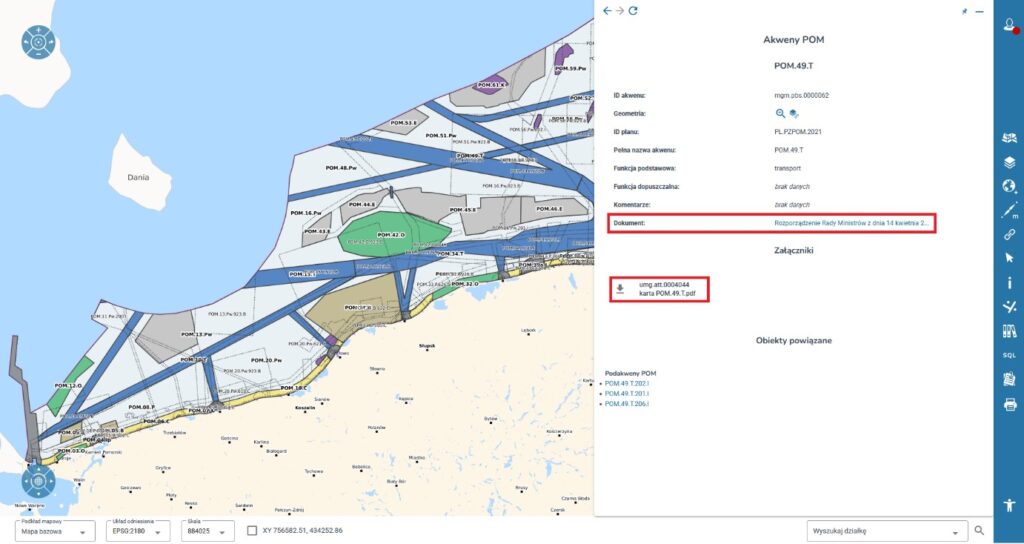
Task: Expand the Układ odniesienia EPSG:2180 dropdown
Action: 139,531
